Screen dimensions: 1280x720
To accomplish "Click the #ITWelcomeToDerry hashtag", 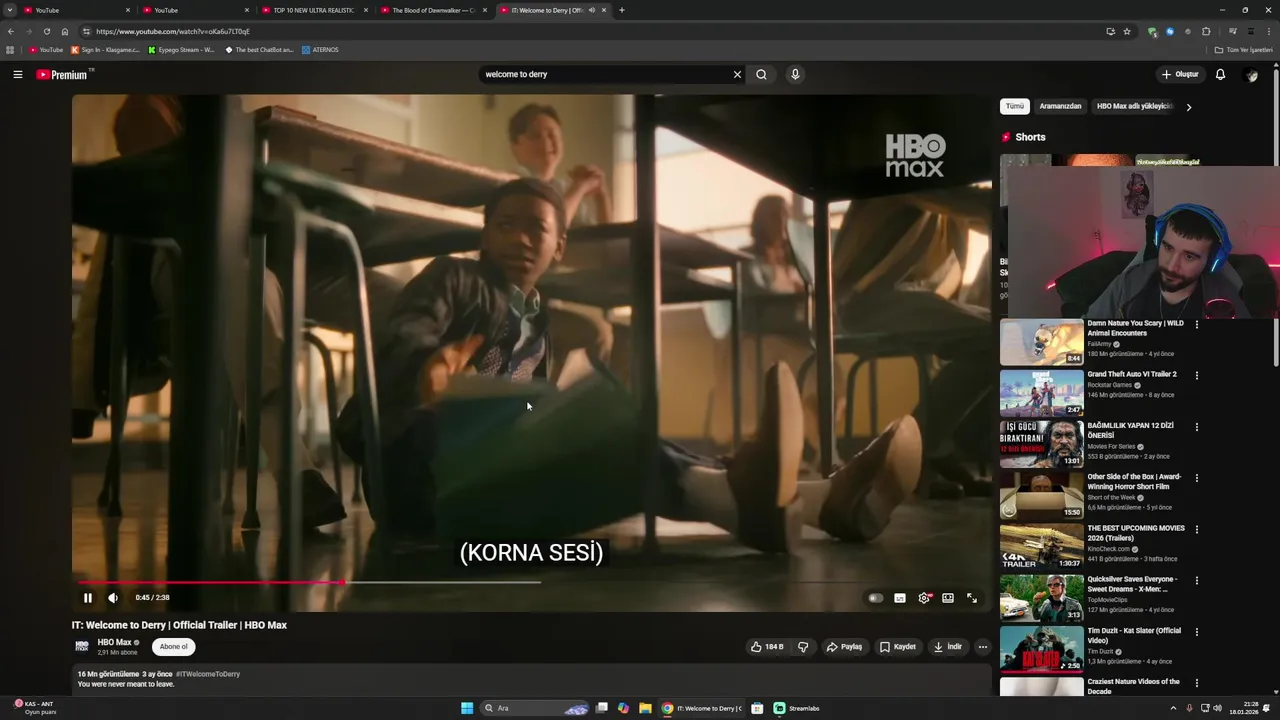I will click(208, 674).
